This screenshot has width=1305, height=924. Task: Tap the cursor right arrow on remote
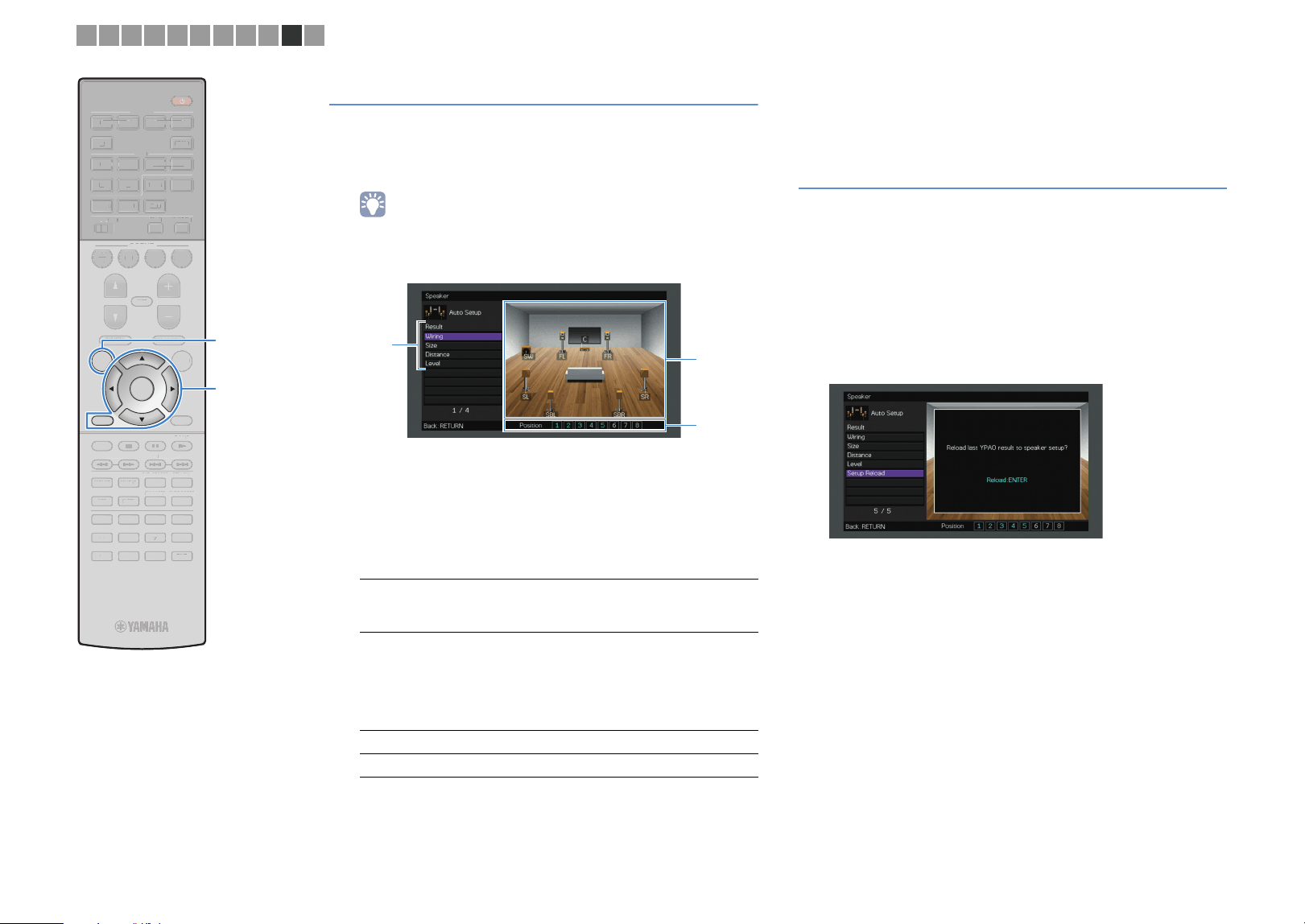click(172, 389)
